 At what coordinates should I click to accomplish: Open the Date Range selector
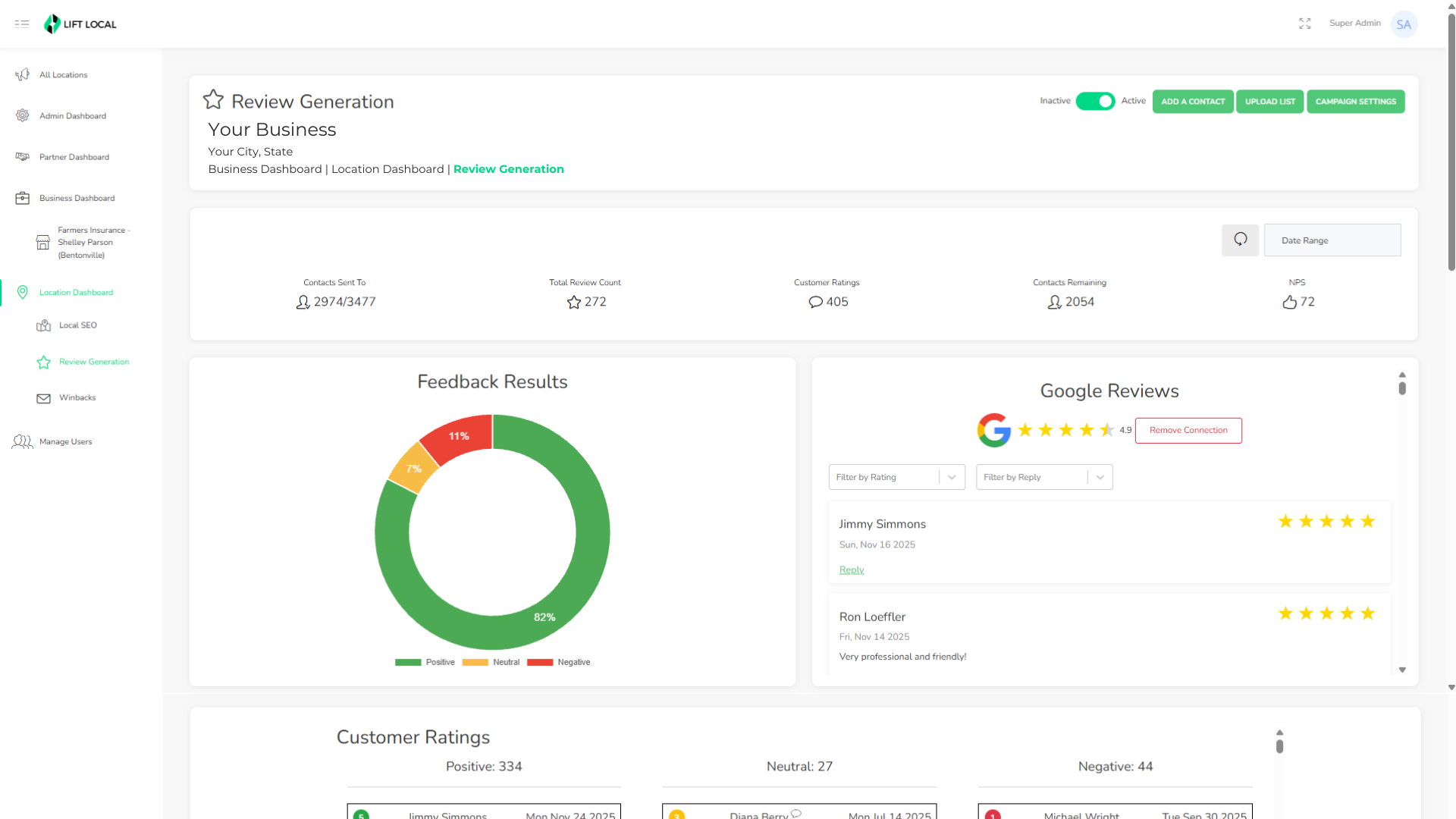coord(1332,240)
